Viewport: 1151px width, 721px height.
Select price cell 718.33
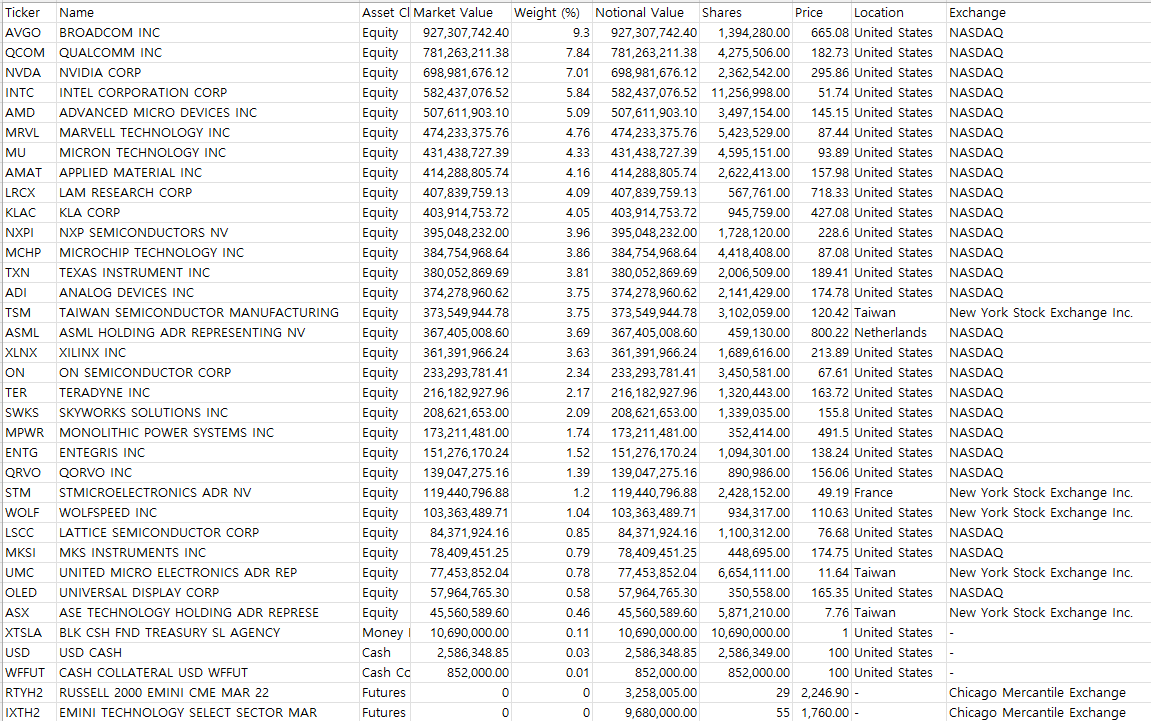tap(821, 193)
